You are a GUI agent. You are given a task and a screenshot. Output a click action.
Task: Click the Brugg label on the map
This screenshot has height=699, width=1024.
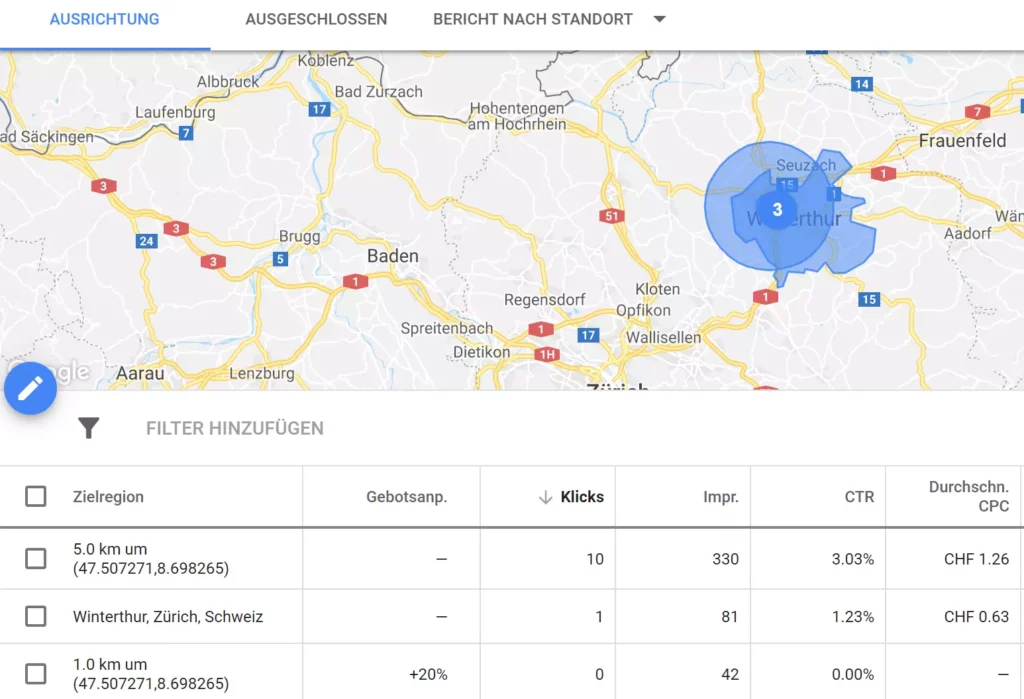tap(300, 237)
